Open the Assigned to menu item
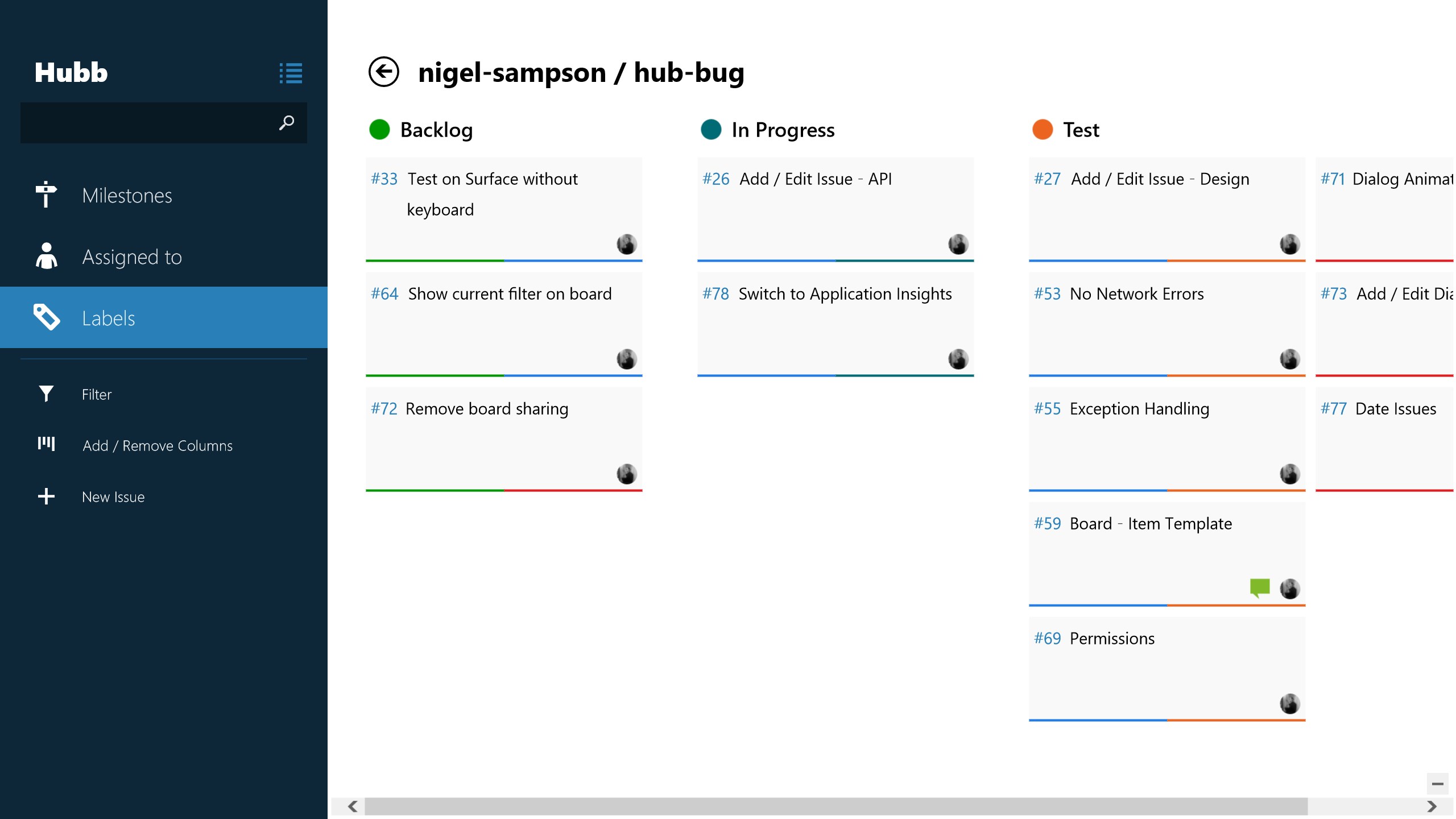Image resolution: width=1456 pixels, height=819 pixels. pos(132,257)
